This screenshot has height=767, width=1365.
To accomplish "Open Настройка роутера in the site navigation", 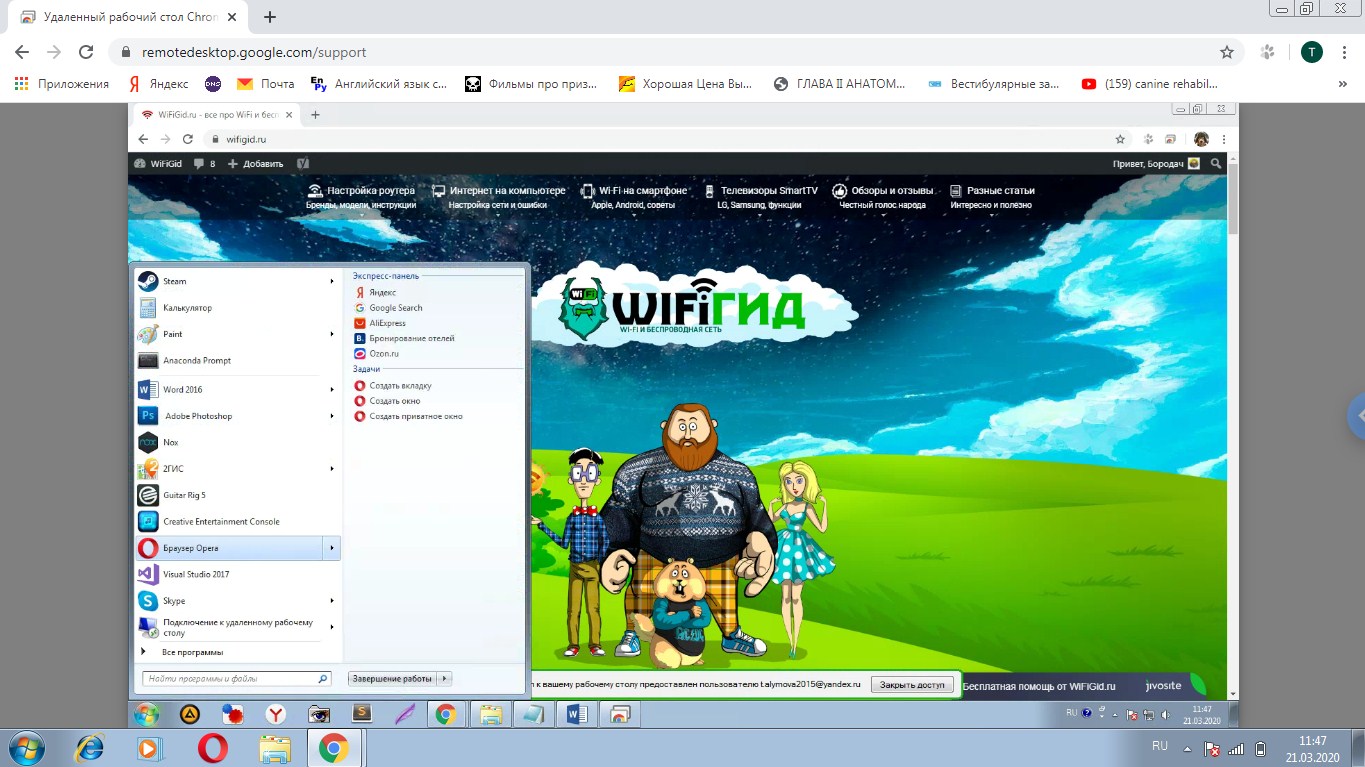I will (361, 196).
